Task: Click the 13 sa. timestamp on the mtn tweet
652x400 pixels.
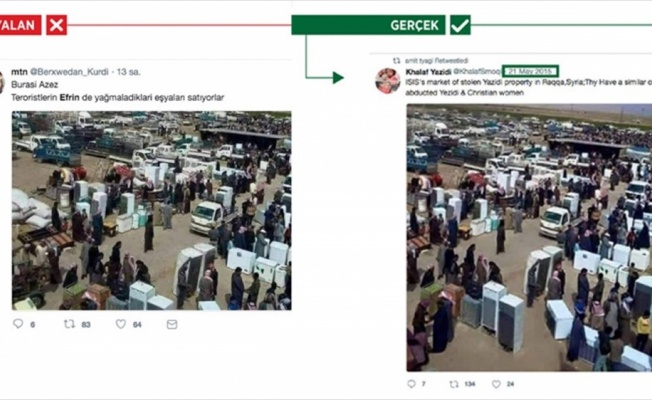Action: pos(128,72)
